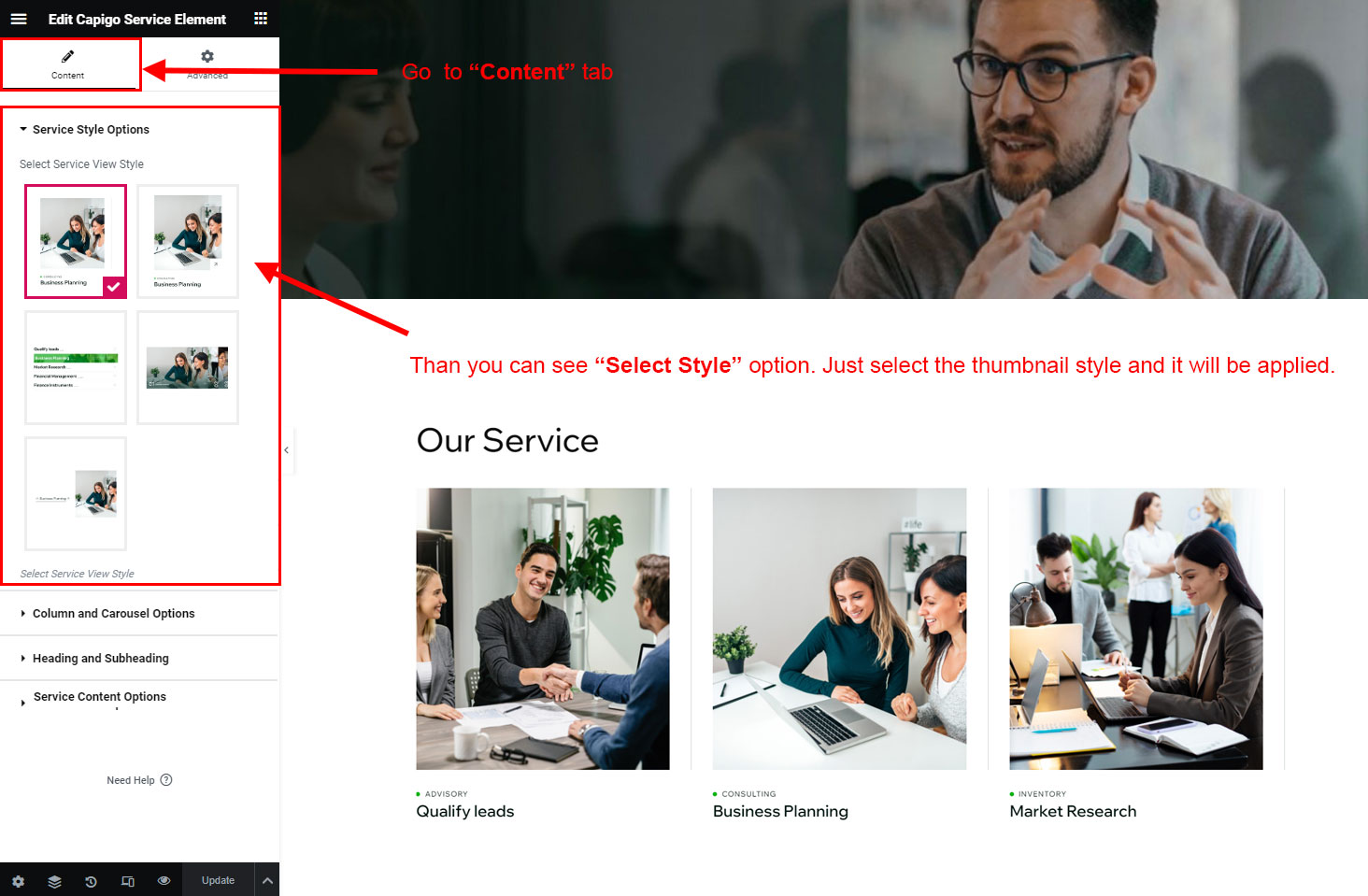Open the Navigator layers icon

54,881
